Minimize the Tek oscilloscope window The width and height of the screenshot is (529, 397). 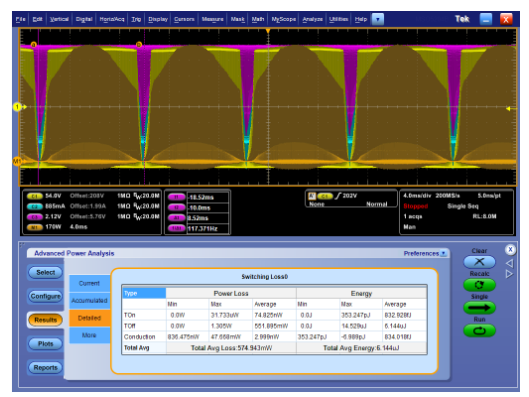486,19
